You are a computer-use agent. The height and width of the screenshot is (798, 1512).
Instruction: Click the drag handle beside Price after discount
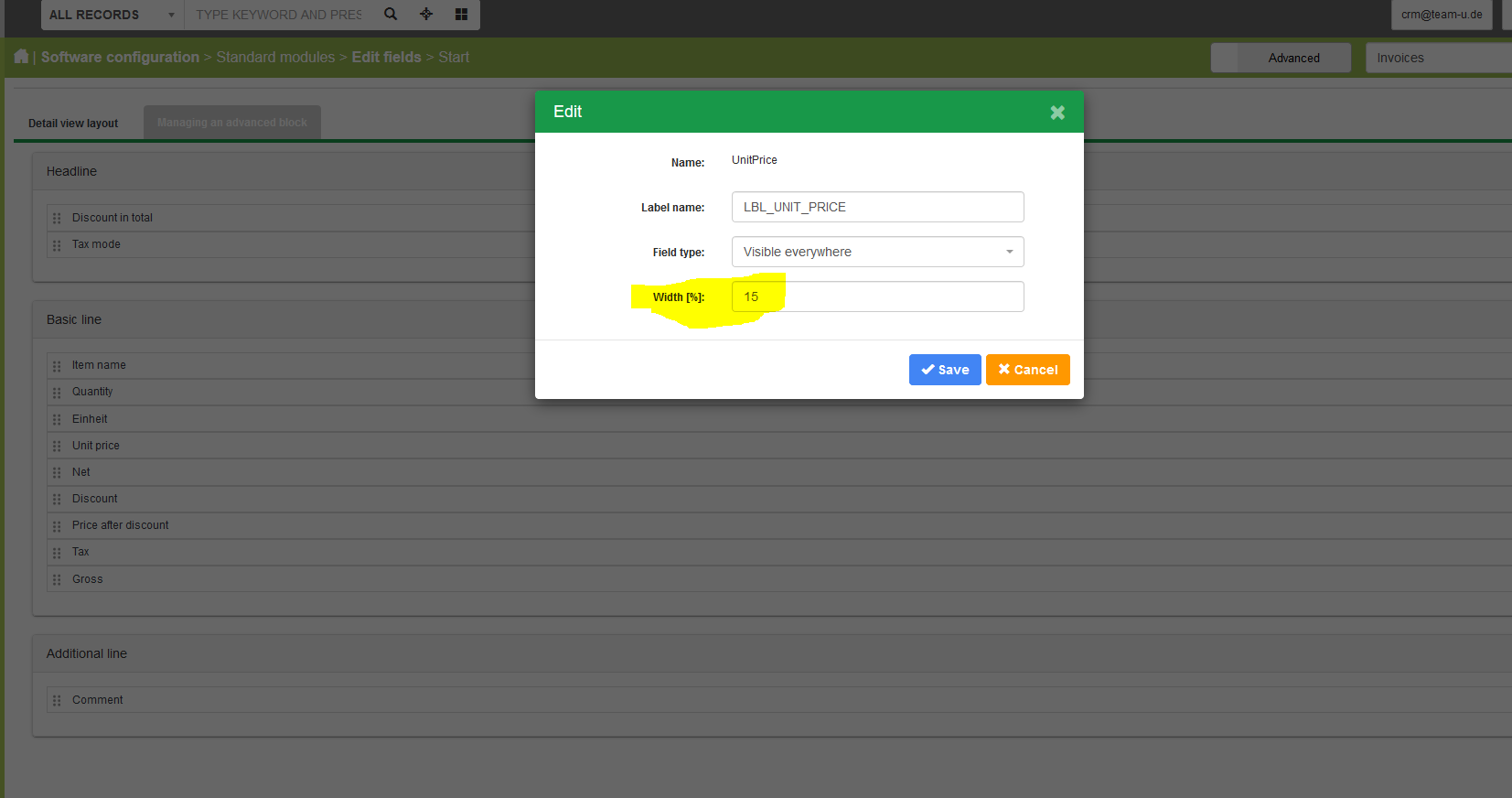coord(57,526)
